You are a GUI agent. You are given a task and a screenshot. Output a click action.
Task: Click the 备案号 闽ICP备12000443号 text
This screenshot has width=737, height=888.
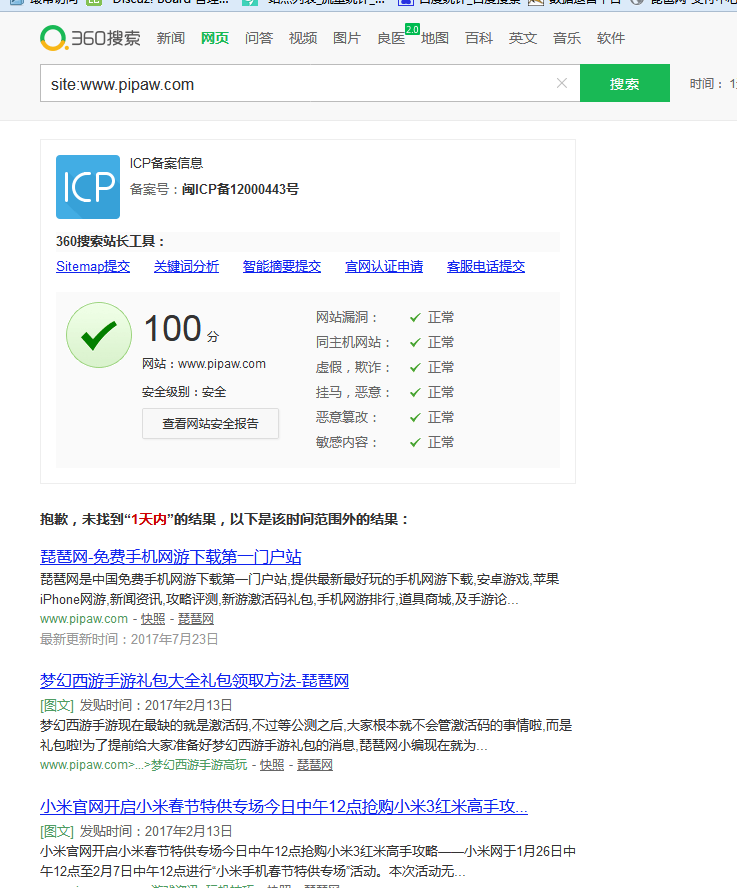click(214, 189)
